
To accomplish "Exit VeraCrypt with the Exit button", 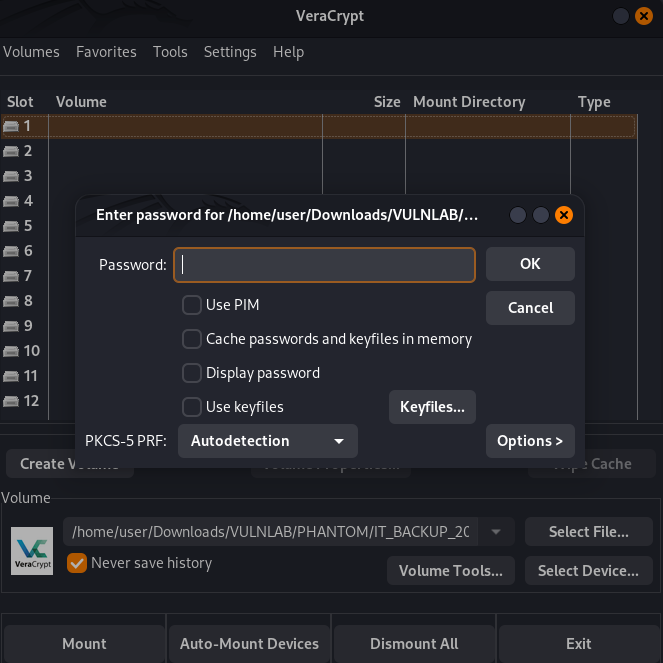I will coord(579,644).
